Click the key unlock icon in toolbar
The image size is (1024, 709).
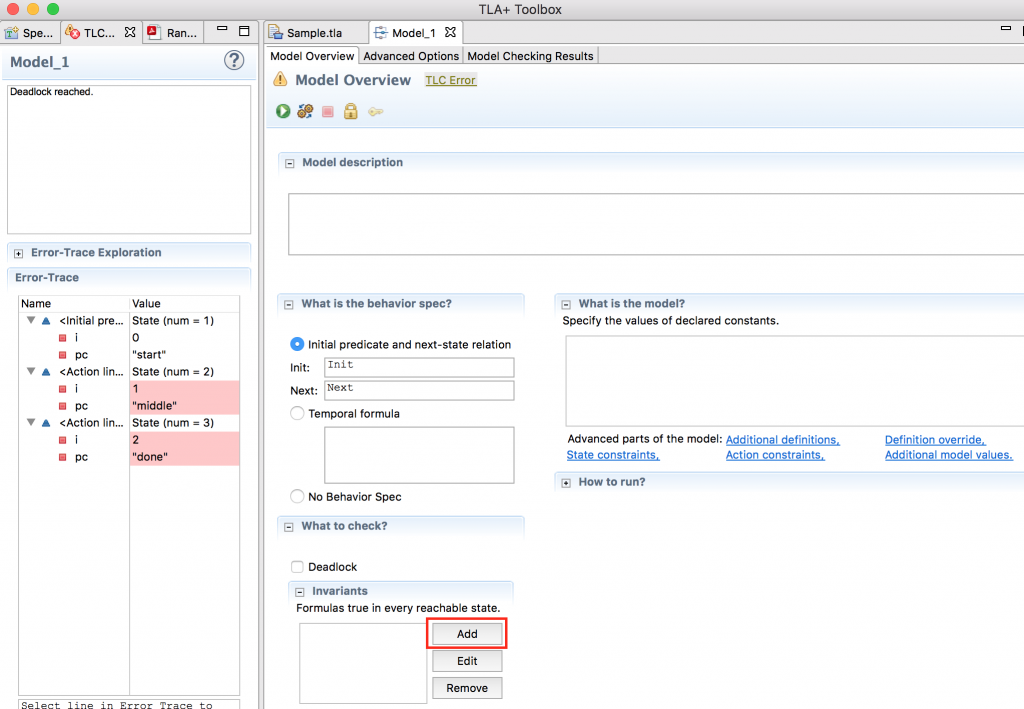click(x=376, y=112)
